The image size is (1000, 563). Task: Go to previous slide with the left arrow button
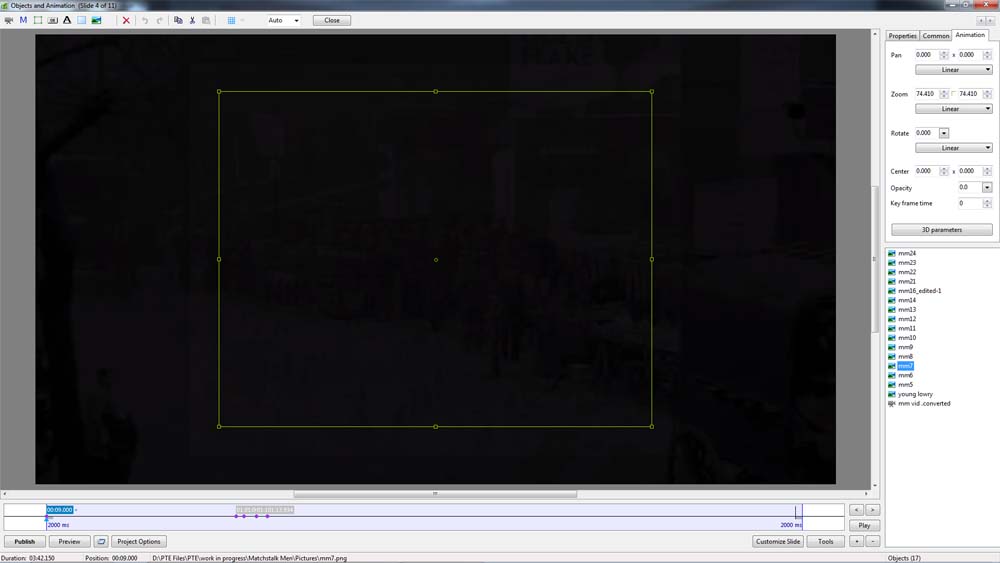pos(857,510)
